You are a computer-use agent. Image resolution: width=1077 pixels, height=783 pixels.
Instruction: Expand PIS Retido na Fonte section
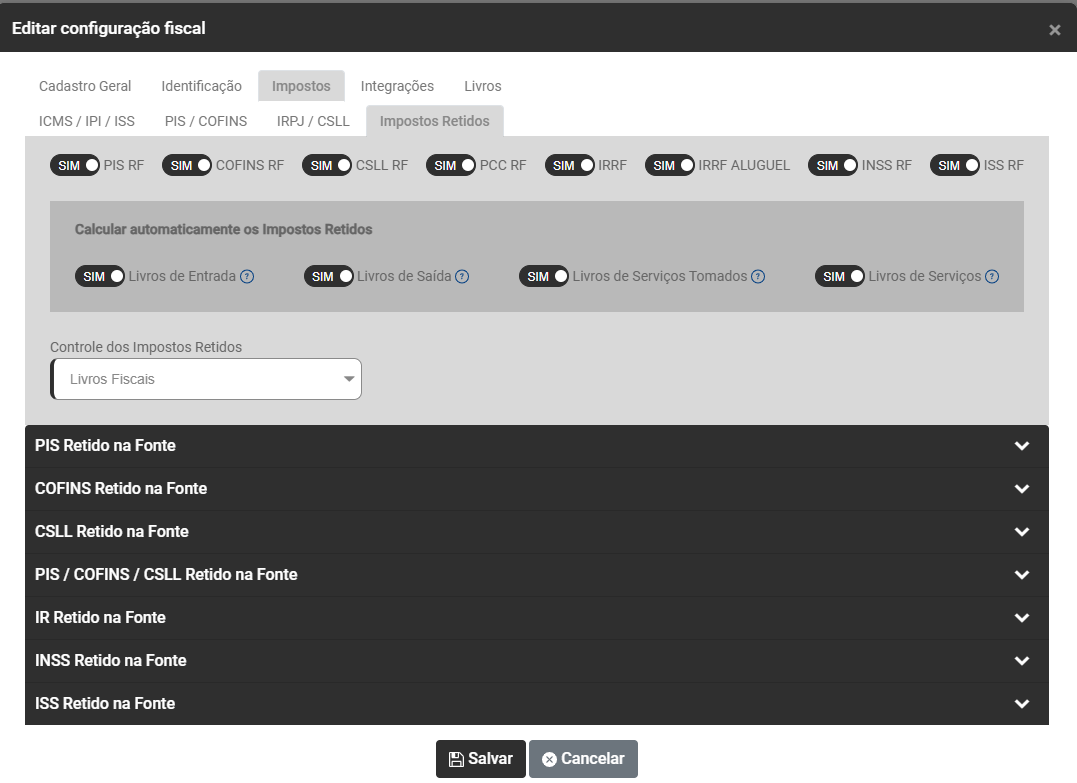pos(536,446)
